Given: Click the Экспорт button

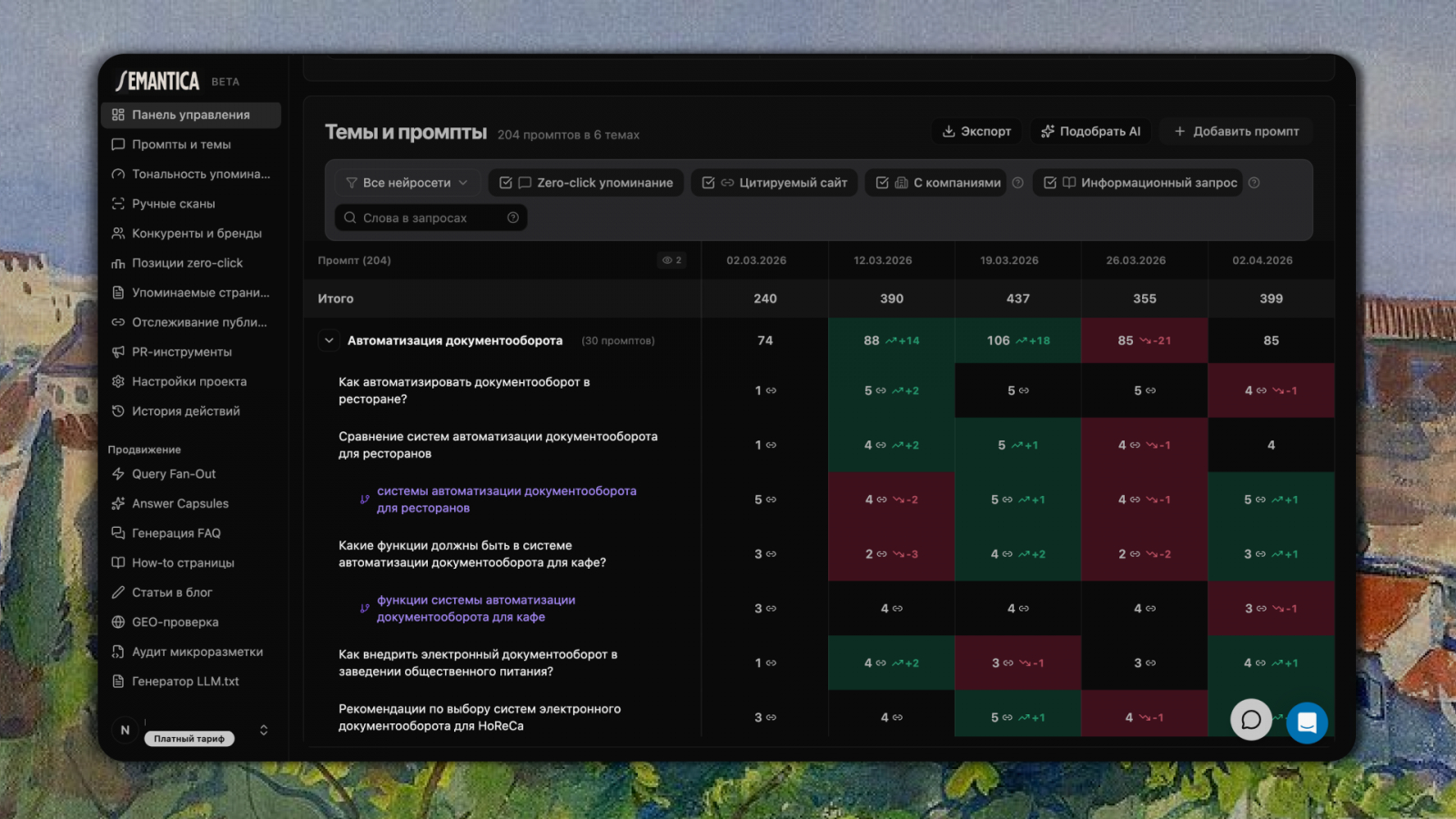Looking at the screenshot, I should click(976, 131).
